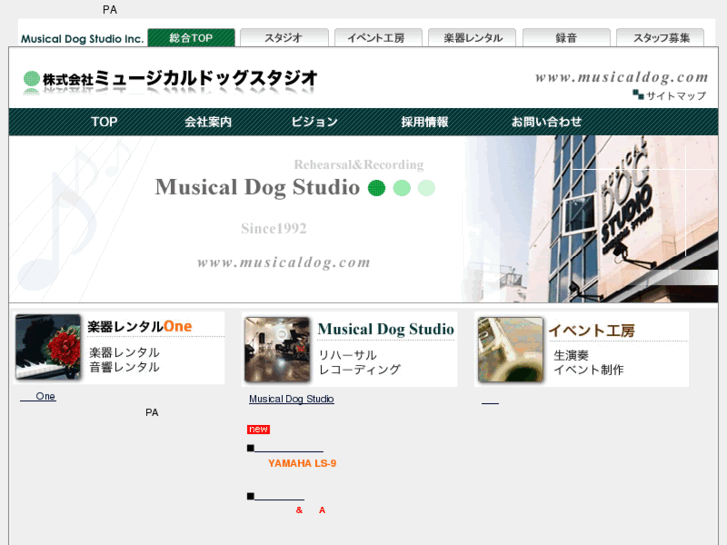Open 採用情報 in the navigation bar
Image resolution: width=727 pixels, height=545 pixels.
[x=424, y=122]
